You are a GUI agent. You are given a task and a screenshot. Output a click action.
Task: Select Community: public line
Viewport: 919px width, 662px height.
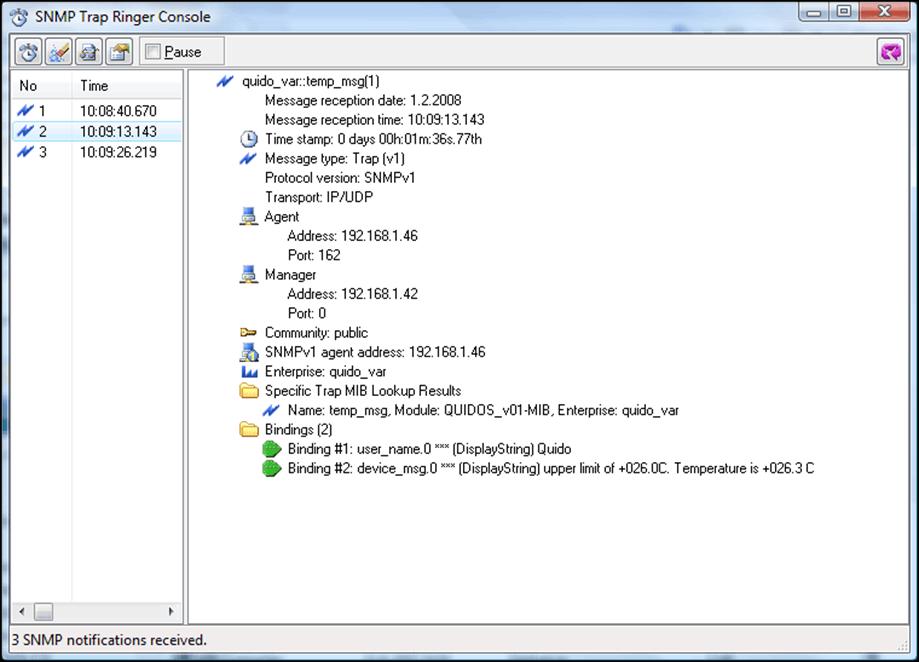[316, 332]
